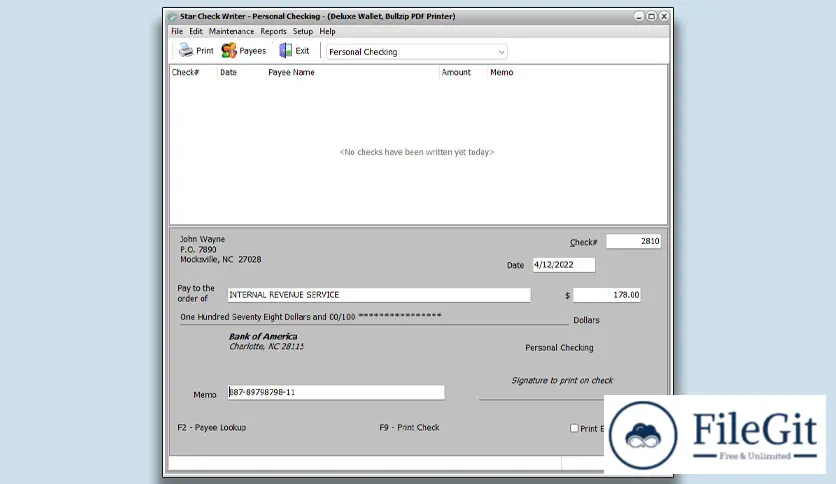Click the Charlotte, NC 28115 bank address
The width and height of the screenshot is (836, 484).
pyautogui.click(x=266, y=346)
